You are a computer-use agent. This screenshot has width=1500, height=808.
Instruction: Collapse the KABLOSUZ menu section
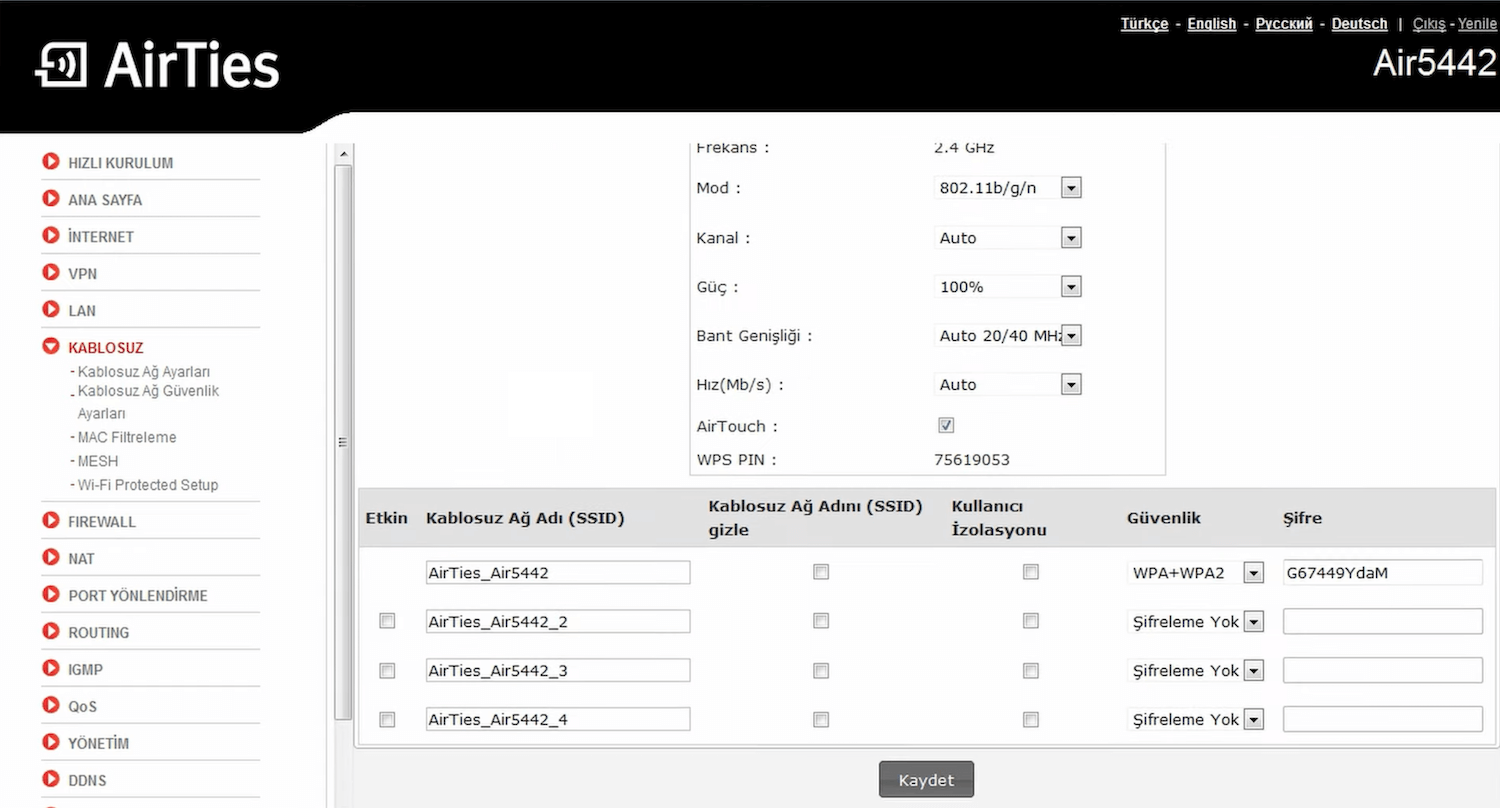click(x=51, y=347)
